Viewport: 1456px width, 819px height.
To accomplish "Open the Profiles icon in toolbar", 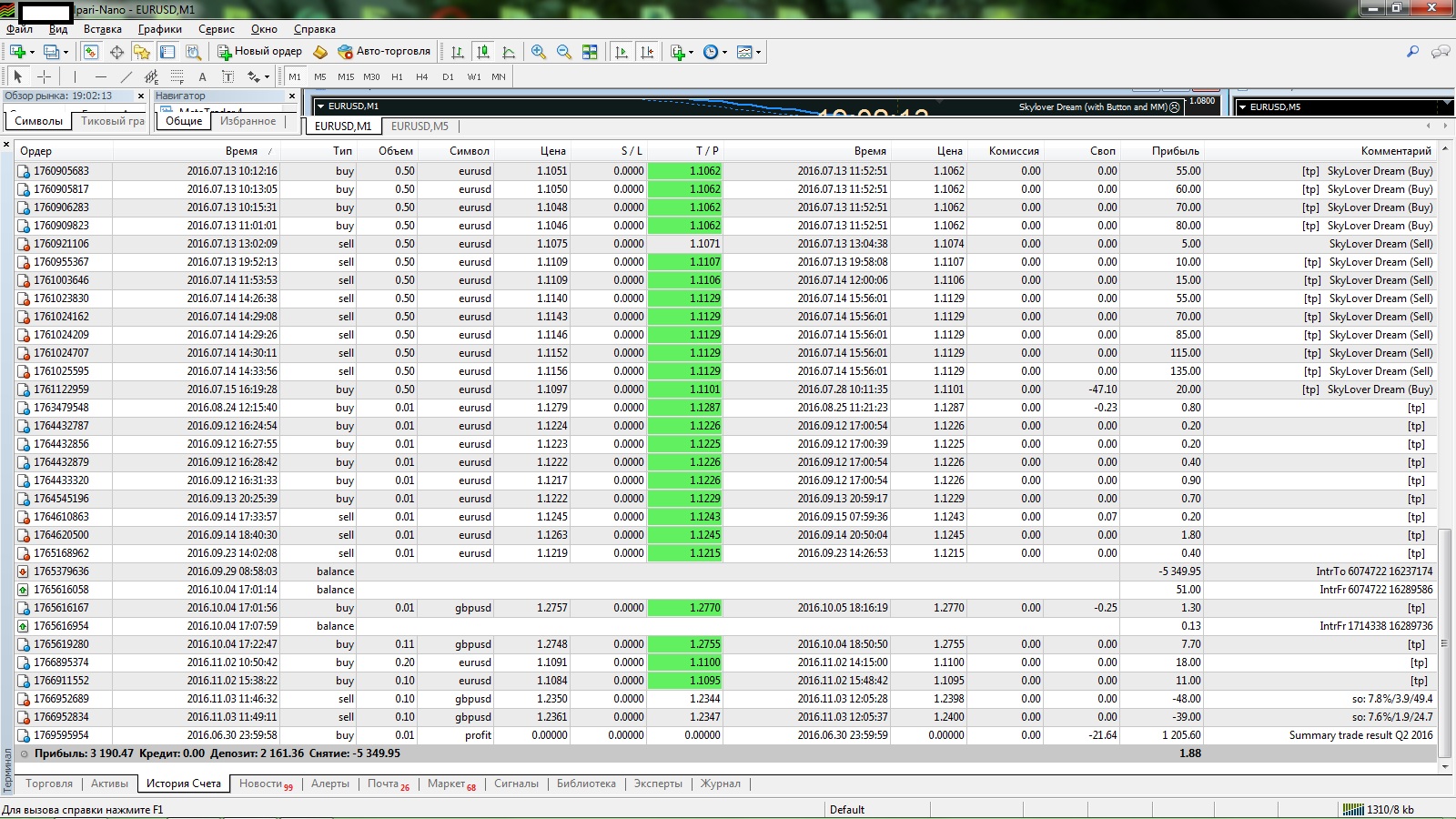I will click(51, 52).
